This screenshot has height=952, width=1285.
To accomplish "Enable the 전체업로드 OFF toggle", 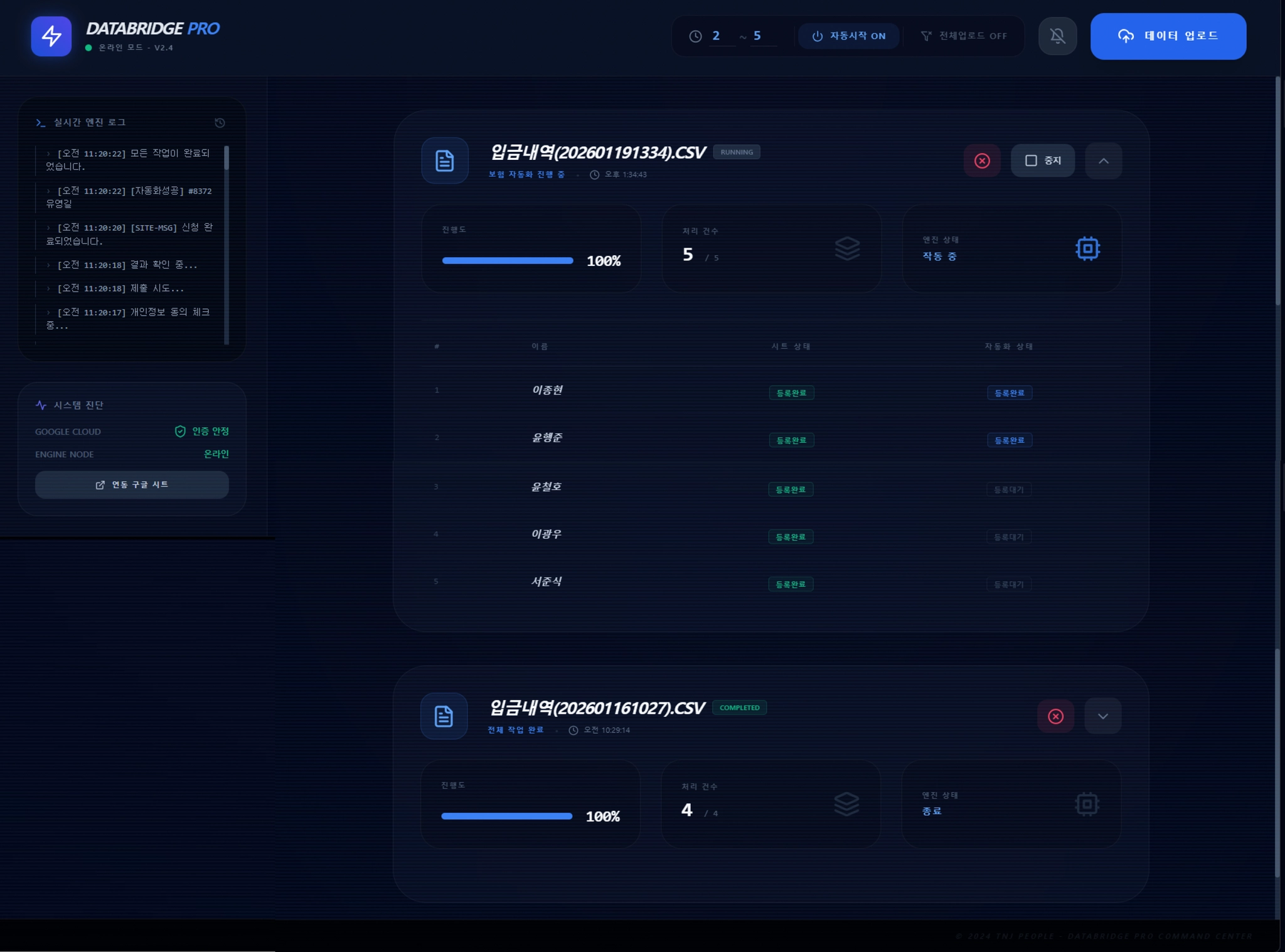I will point(964,36).
